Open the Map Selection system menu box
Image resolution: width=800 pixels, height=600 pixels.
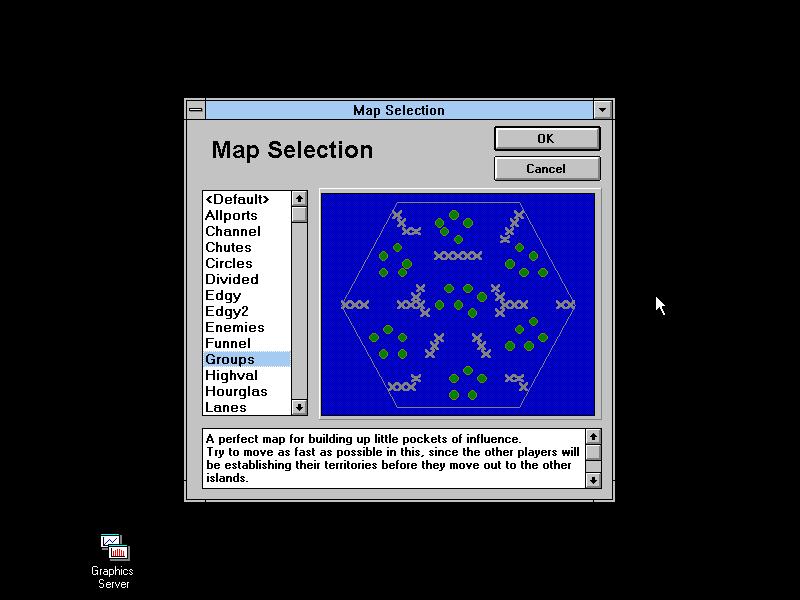tap(196, 110)
